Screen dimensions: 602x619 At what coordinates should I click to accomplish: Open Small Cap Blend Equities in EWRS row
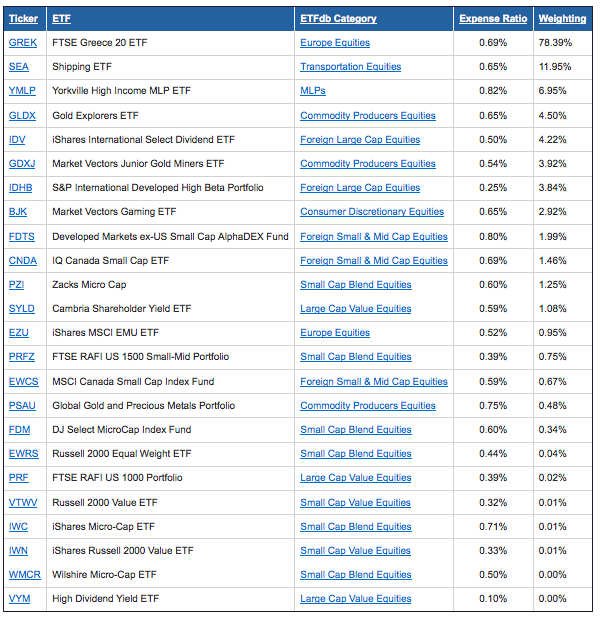(x=356, y=454)
